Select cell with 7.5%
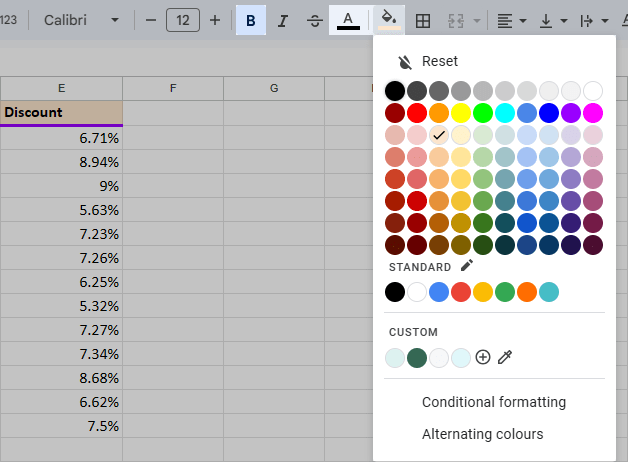Viewport: 628px width, 462px height. [61, 426]
